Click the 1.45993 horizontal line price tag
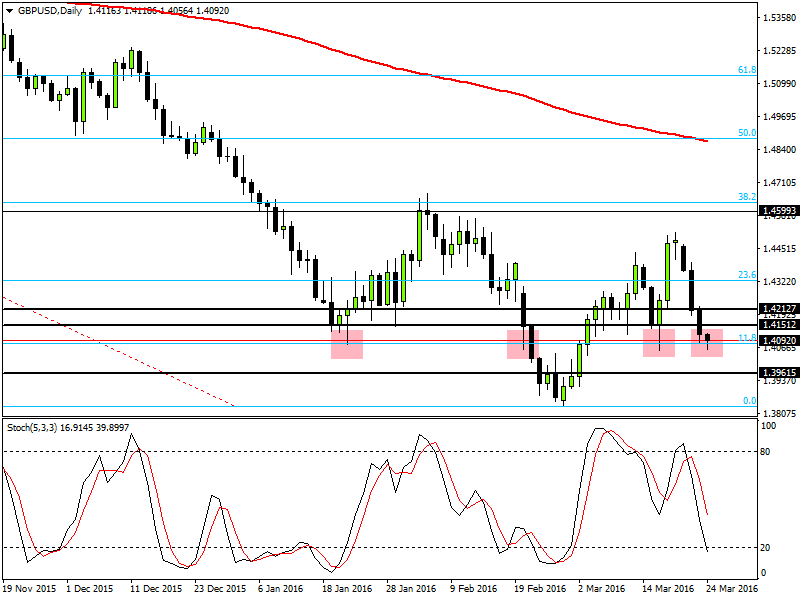The width and height of the screenshot is (800, 600). [x=779, y=211]
